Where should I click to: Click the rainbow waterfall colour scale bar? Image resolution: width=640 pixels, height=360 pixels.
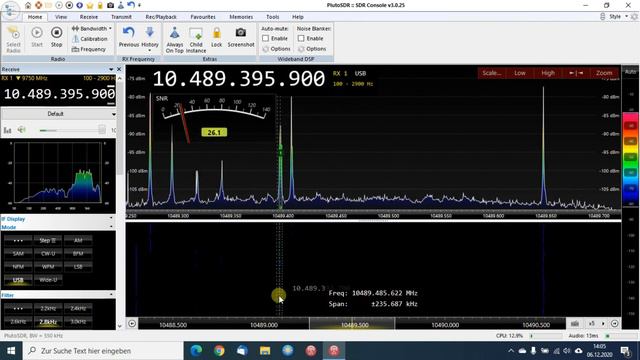pos(631,159)
